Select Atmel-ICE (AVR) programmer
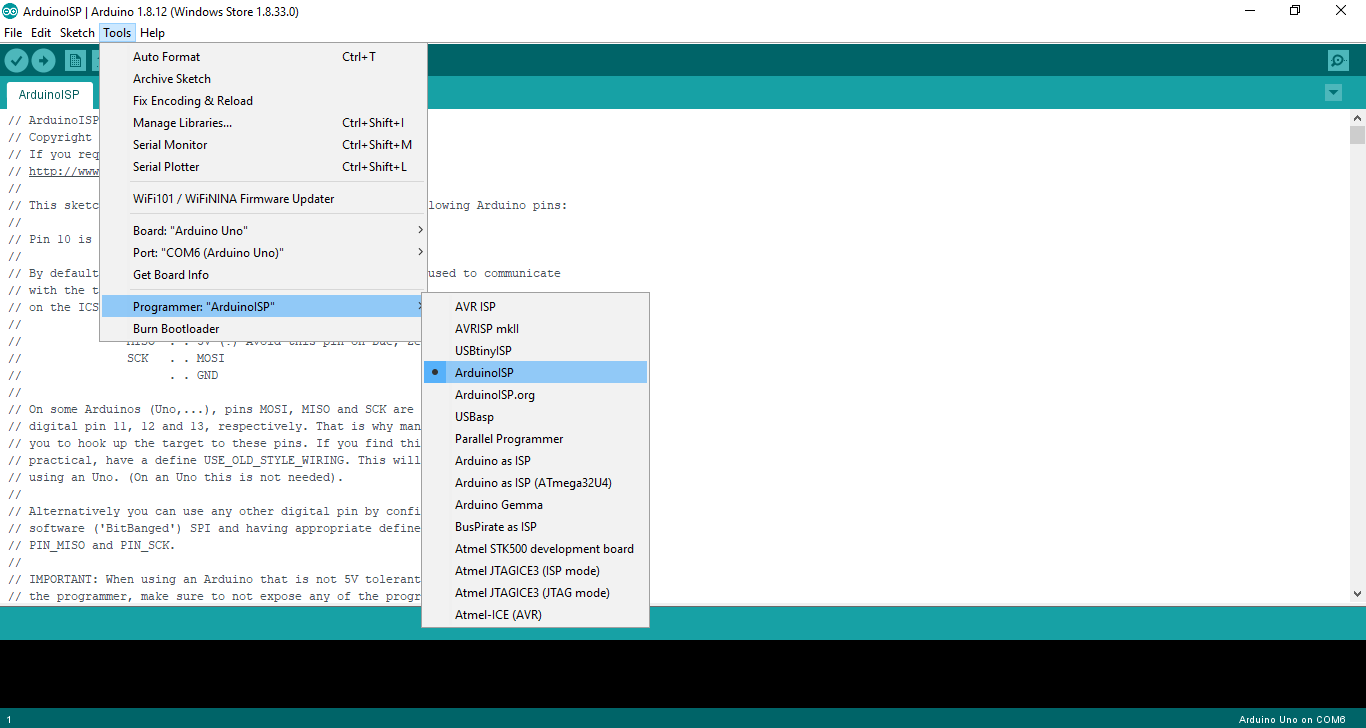This screenshot has width=1366, height=728. point(536,615)
